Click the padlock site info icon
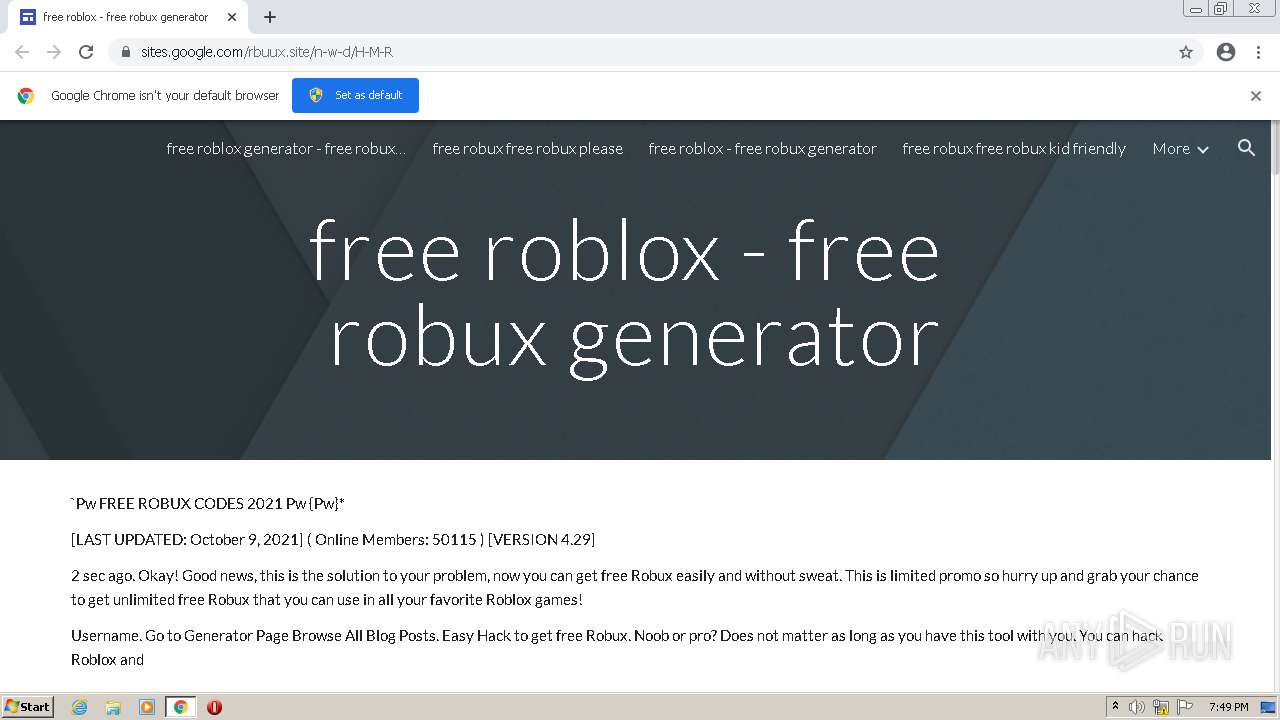1280x720 pixels. (x=126, y=52)
